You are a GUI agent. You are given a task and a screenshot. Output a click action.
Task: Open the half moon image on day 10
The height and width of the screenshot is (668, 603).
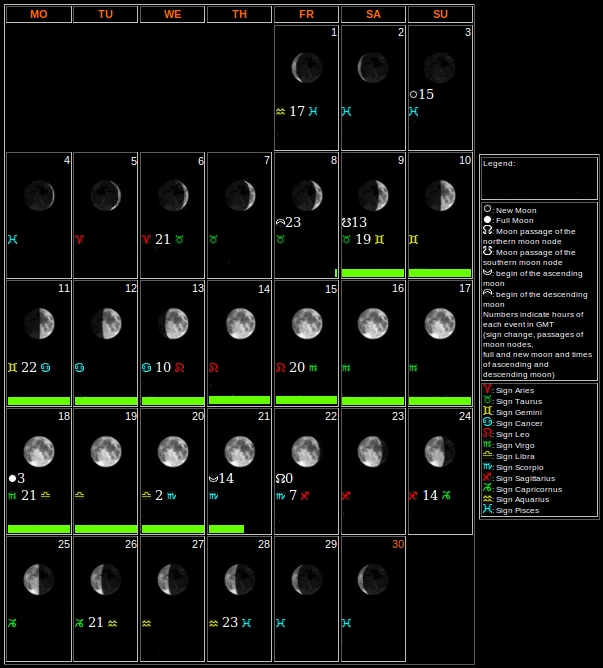point(440,195)
